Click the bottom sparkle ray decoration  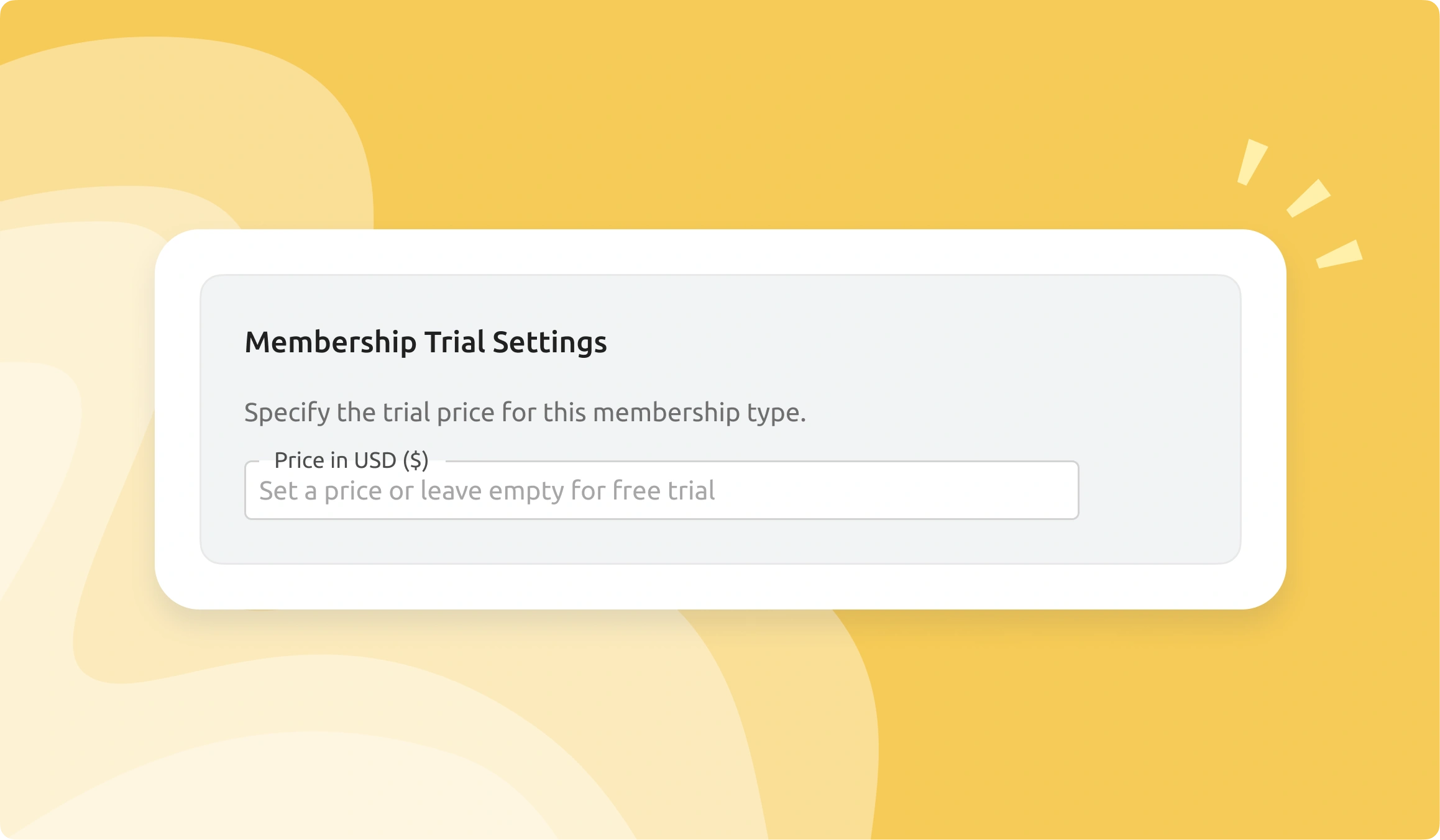tap(1339, 255)
